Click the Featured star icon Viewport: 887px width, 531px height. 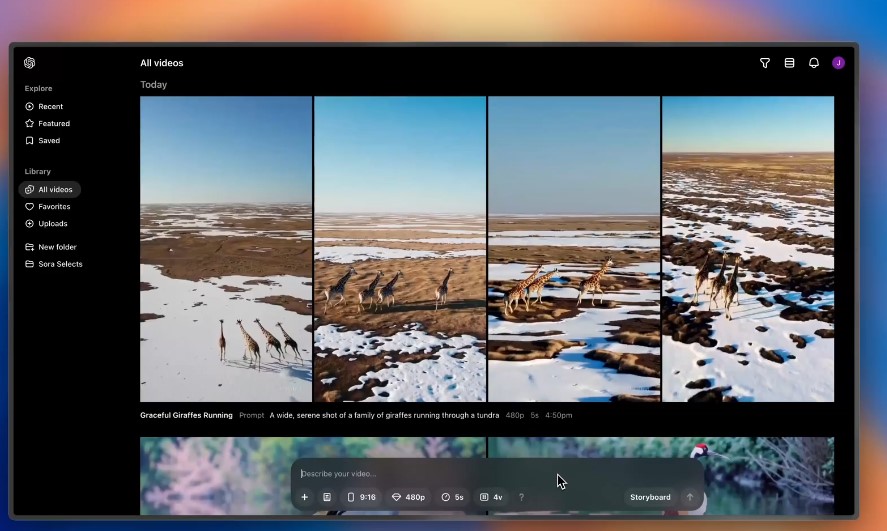click(x=29, y=123)
